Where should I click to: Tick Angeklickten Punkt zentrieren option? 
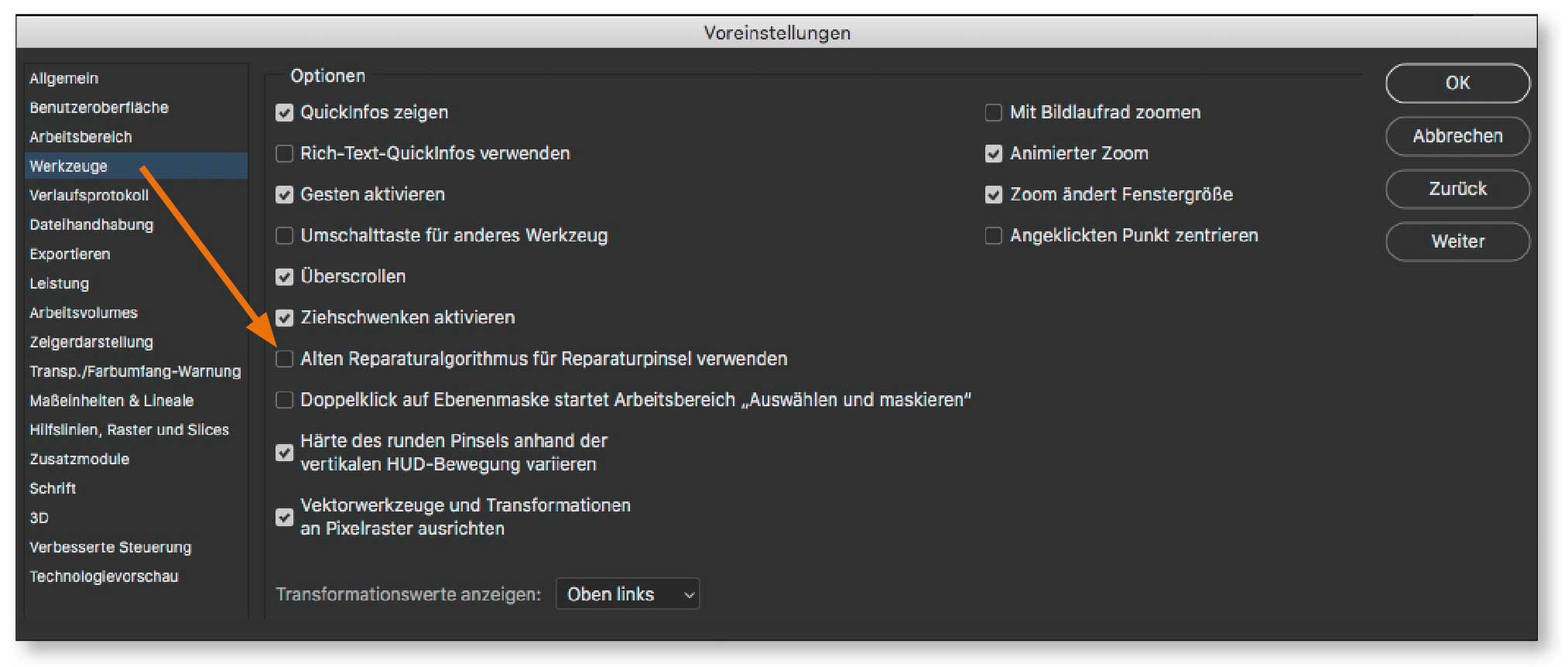(993, 236)
